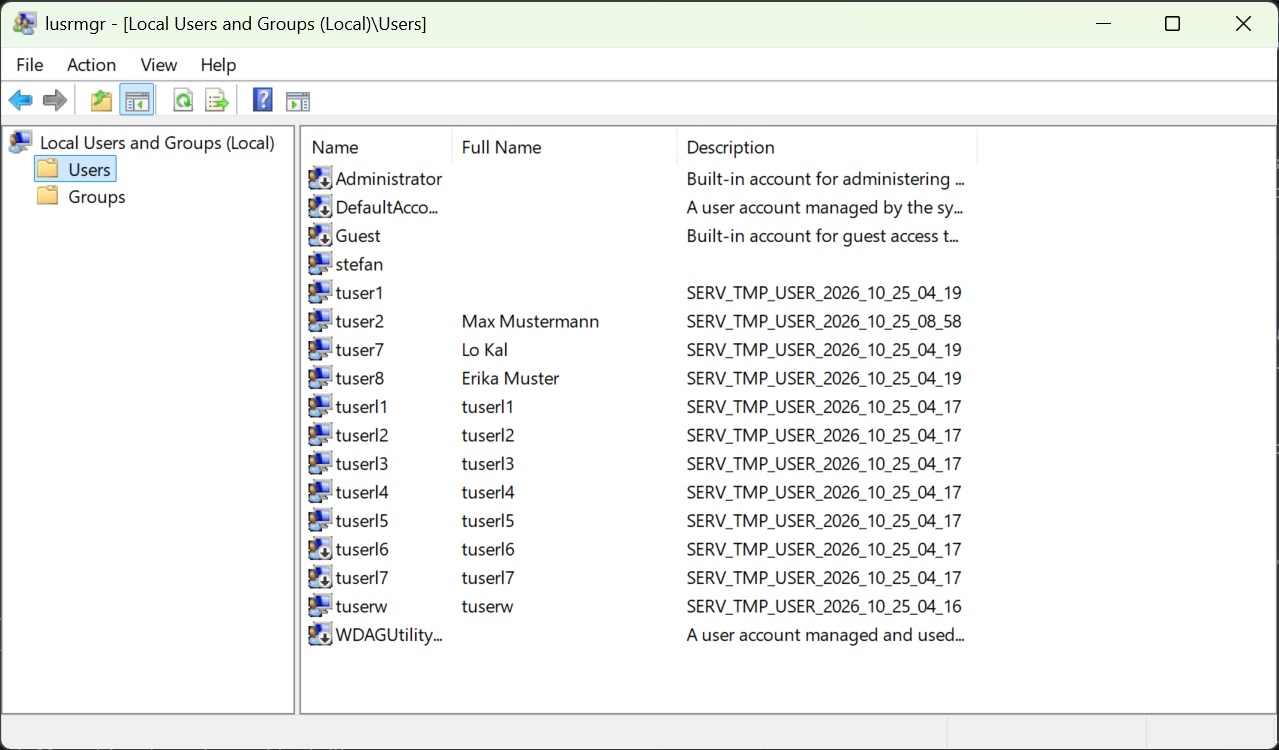Click the description 'Built-in account for guest access'
The image size is (1279, 750).
[x=823, y=236]
